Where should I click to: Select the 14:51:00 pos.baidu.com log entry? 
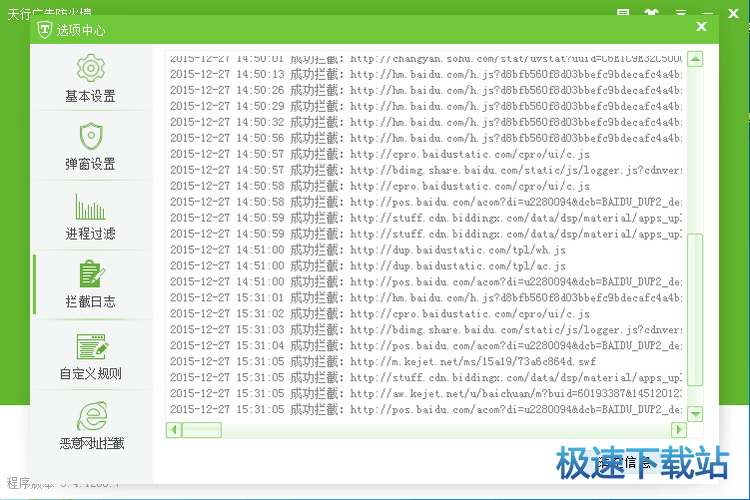click(426, 282)
